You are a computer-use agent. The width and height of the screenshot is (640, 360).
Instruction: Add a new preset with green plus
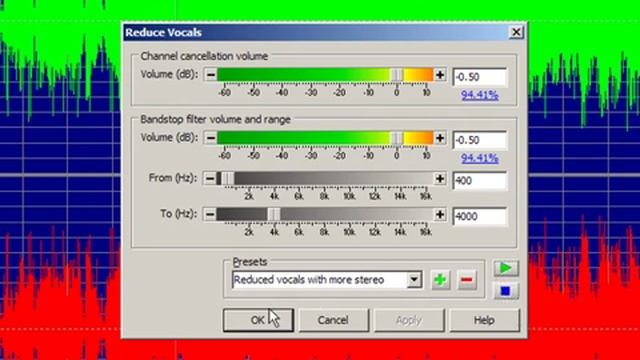coord(440,280)
